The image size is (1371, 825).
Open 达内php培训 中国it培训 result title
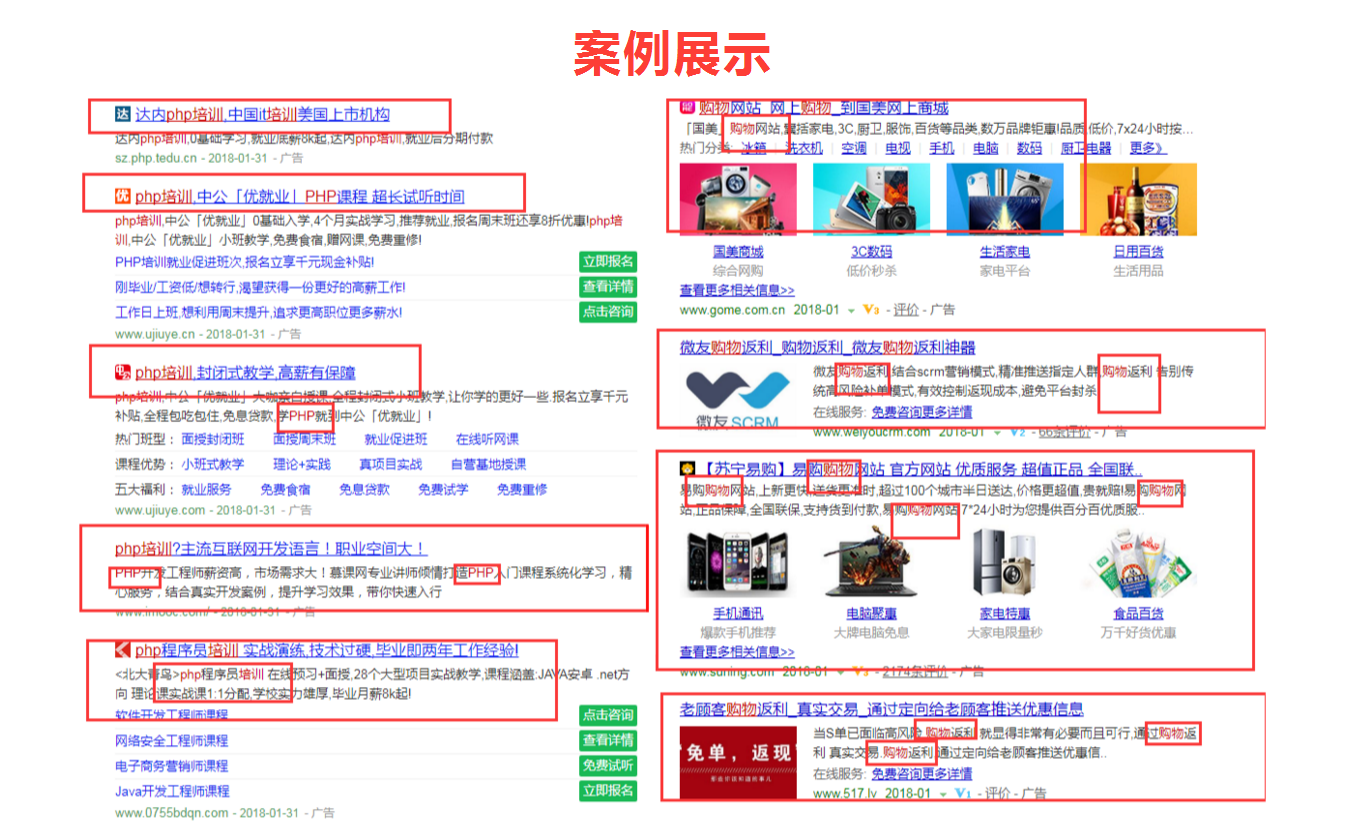(x=262, y=114)
